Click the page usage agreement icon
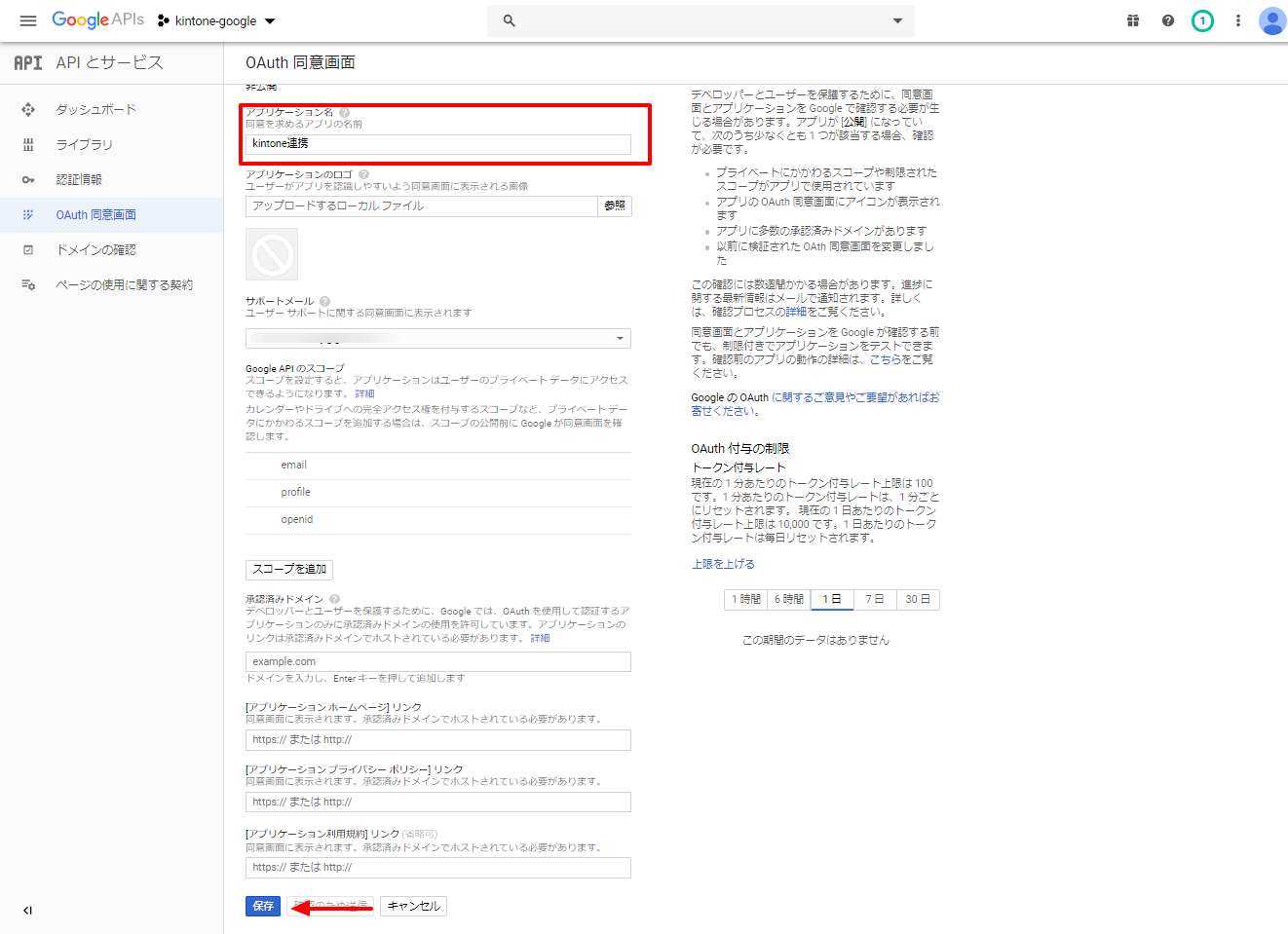The width and height of the screenshot is (1288, 934). 28,284
